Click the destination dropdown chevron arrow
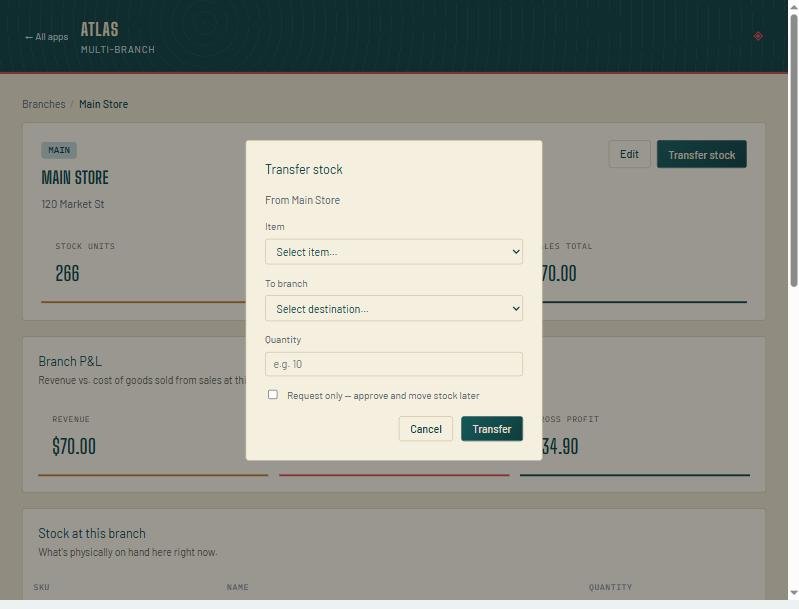Image resolution: width=799 pixels, height=609 pixels. (516, 308)
